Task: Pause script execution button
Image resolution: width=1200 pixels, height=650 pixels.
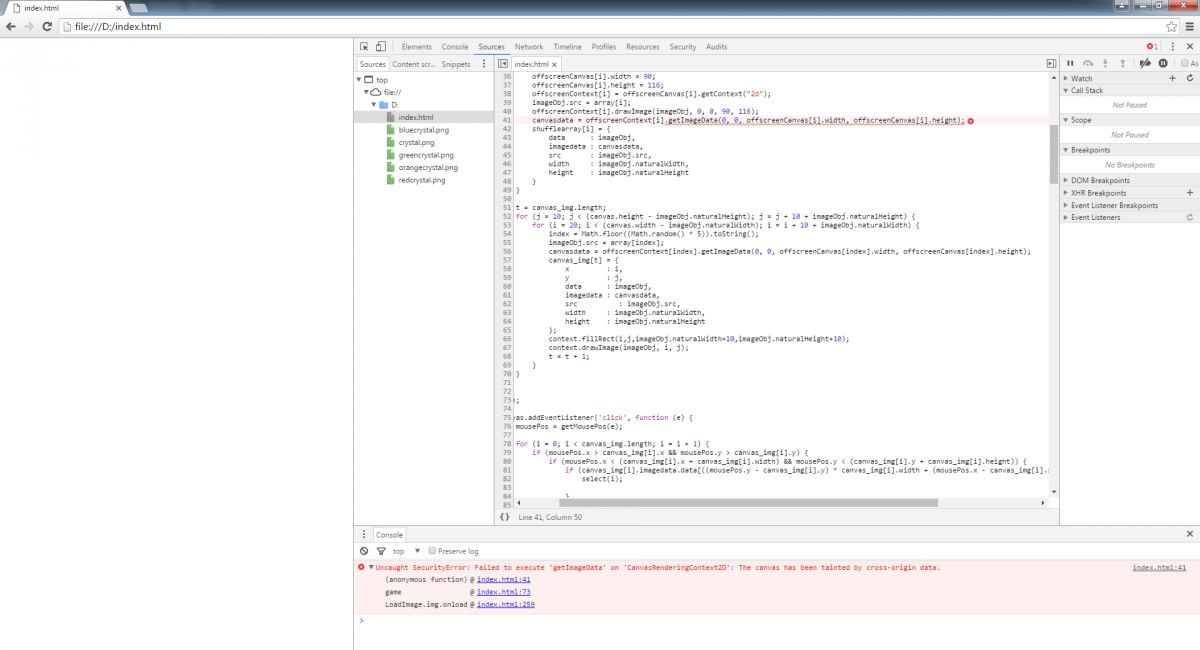Action: pos(1069,64)
